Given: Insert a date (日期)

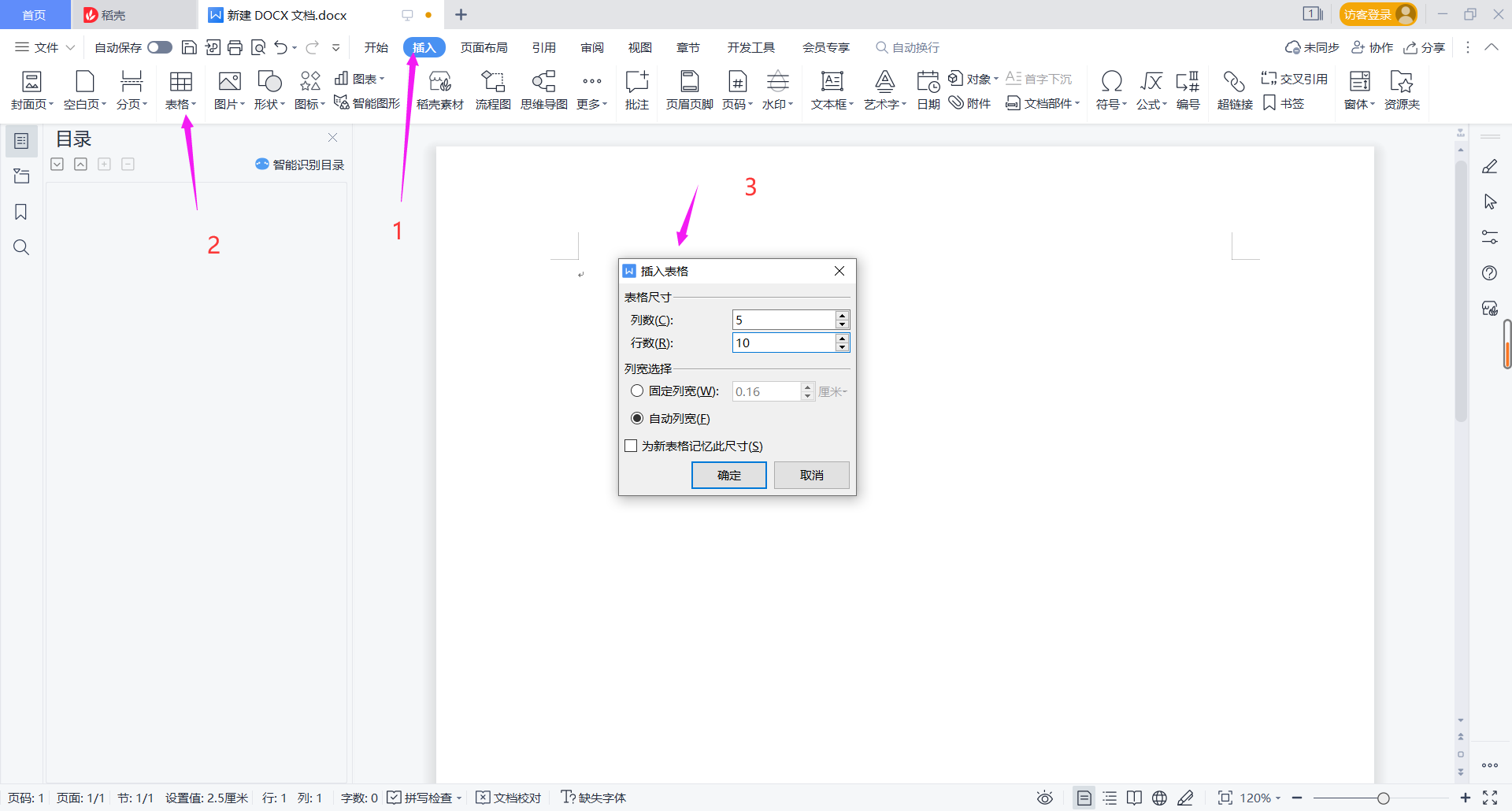Looking at the screenshot, I should coord(928,91).
